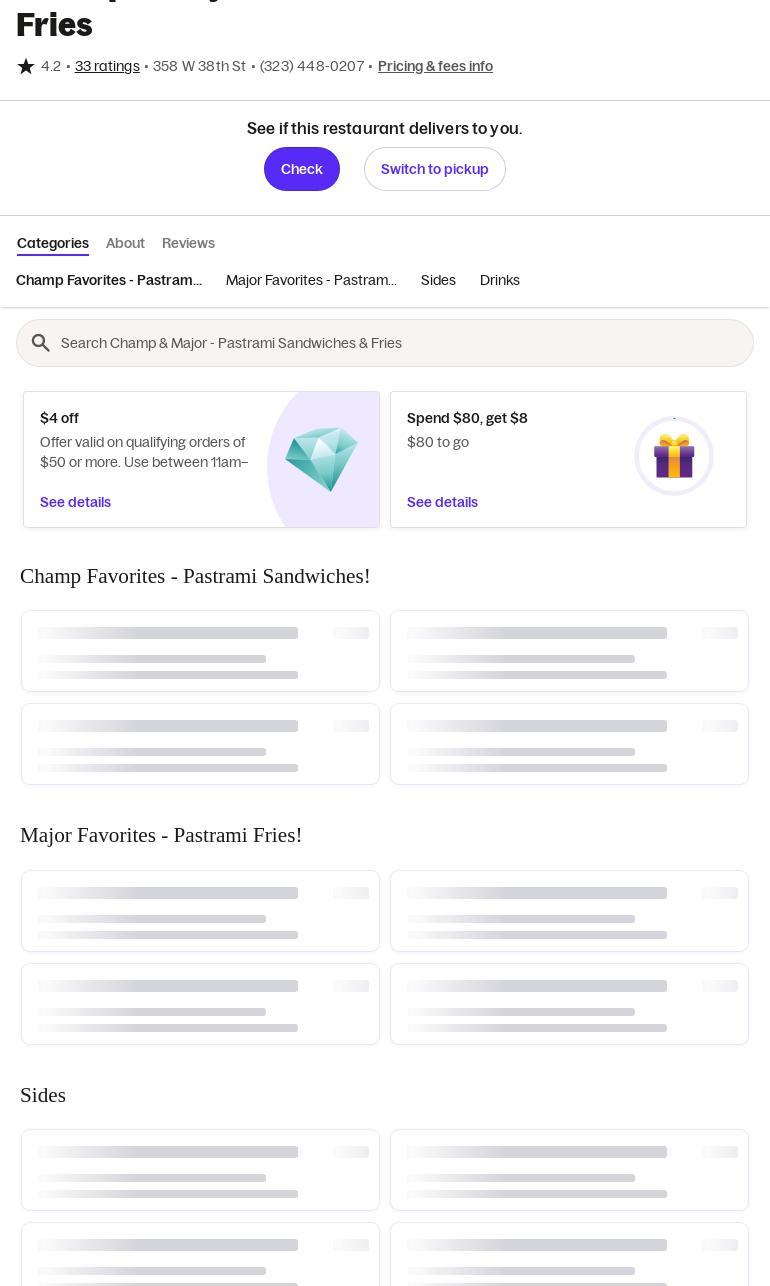Image resolution: width=770 pixels, height=1286 pixels.
Task: Open the 33 ratings link
Action: pyautogui.click(x=107, y=66)
